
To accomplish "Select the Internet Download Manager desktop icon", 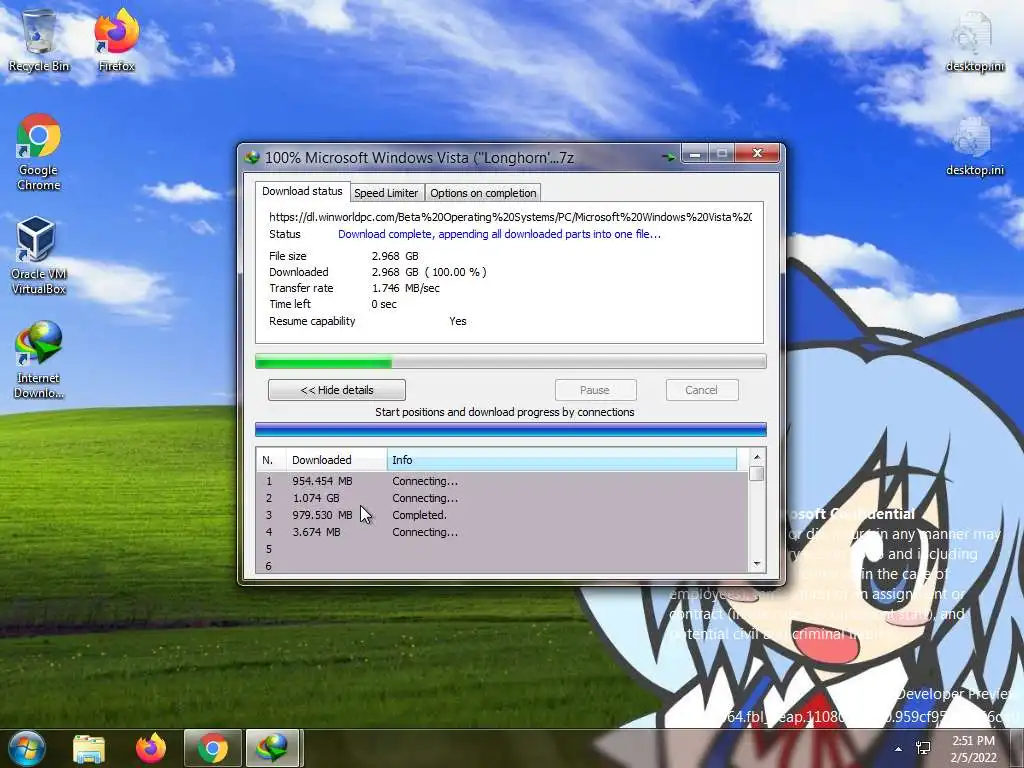I will click(39, 360).
